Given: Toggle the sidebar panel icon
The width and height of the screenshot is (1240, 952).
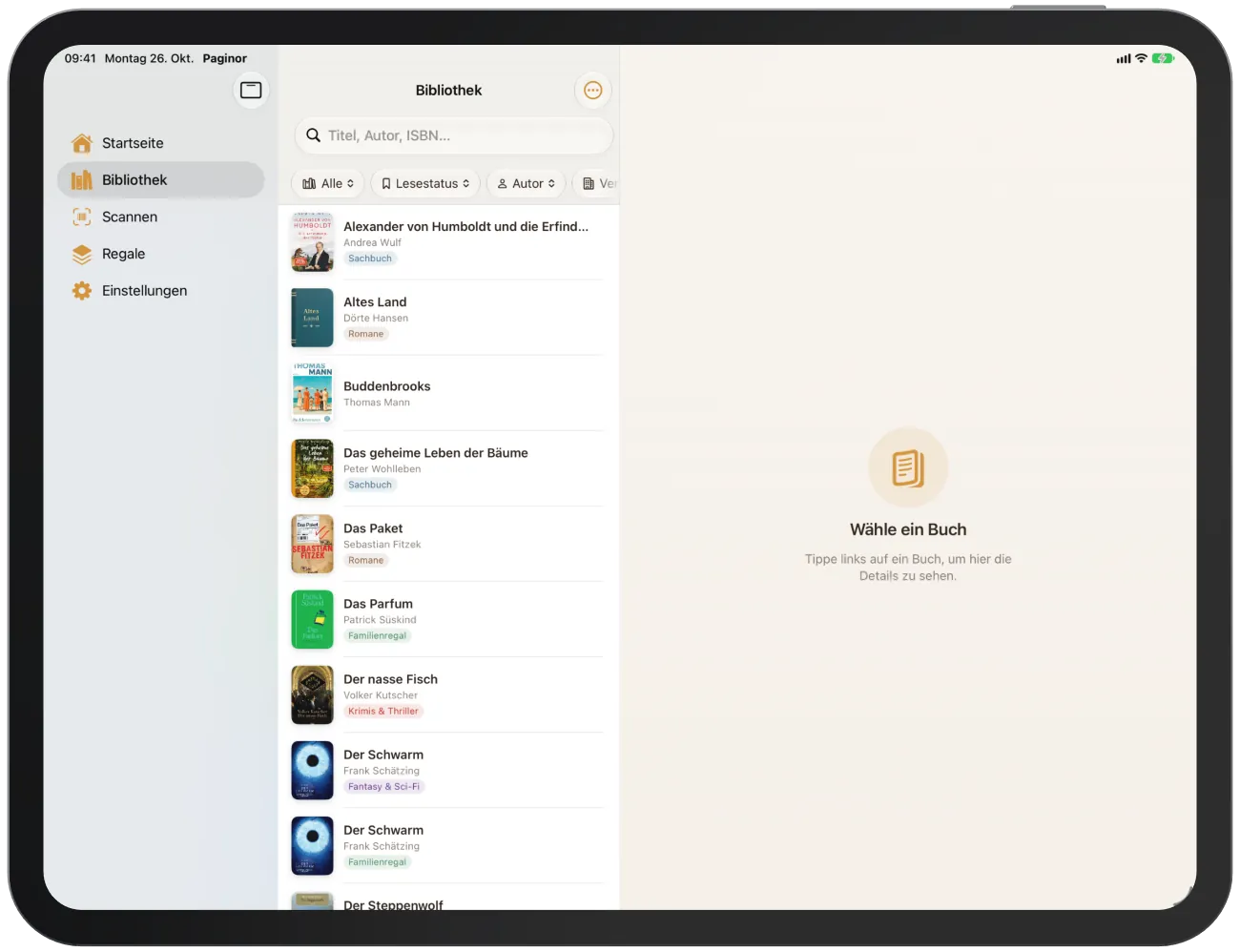Looking at the screenshot, I should pos(251,90).
